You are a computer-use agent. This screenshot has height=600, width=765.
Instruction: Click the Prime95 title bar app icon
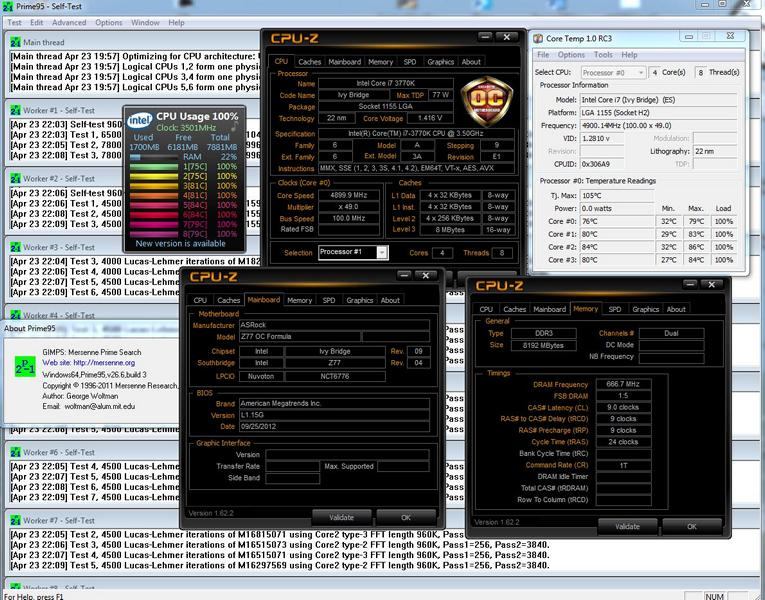coord(8,6)
